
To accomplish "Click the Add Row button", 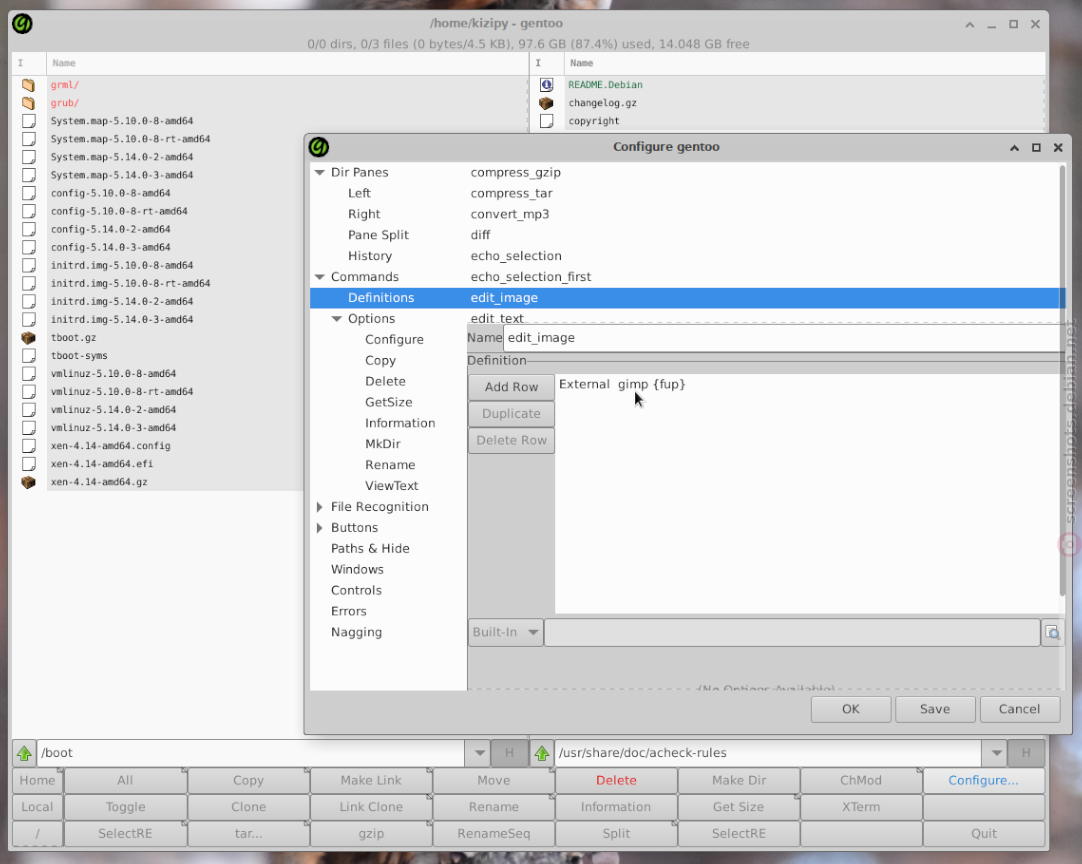I will point(511,387).
